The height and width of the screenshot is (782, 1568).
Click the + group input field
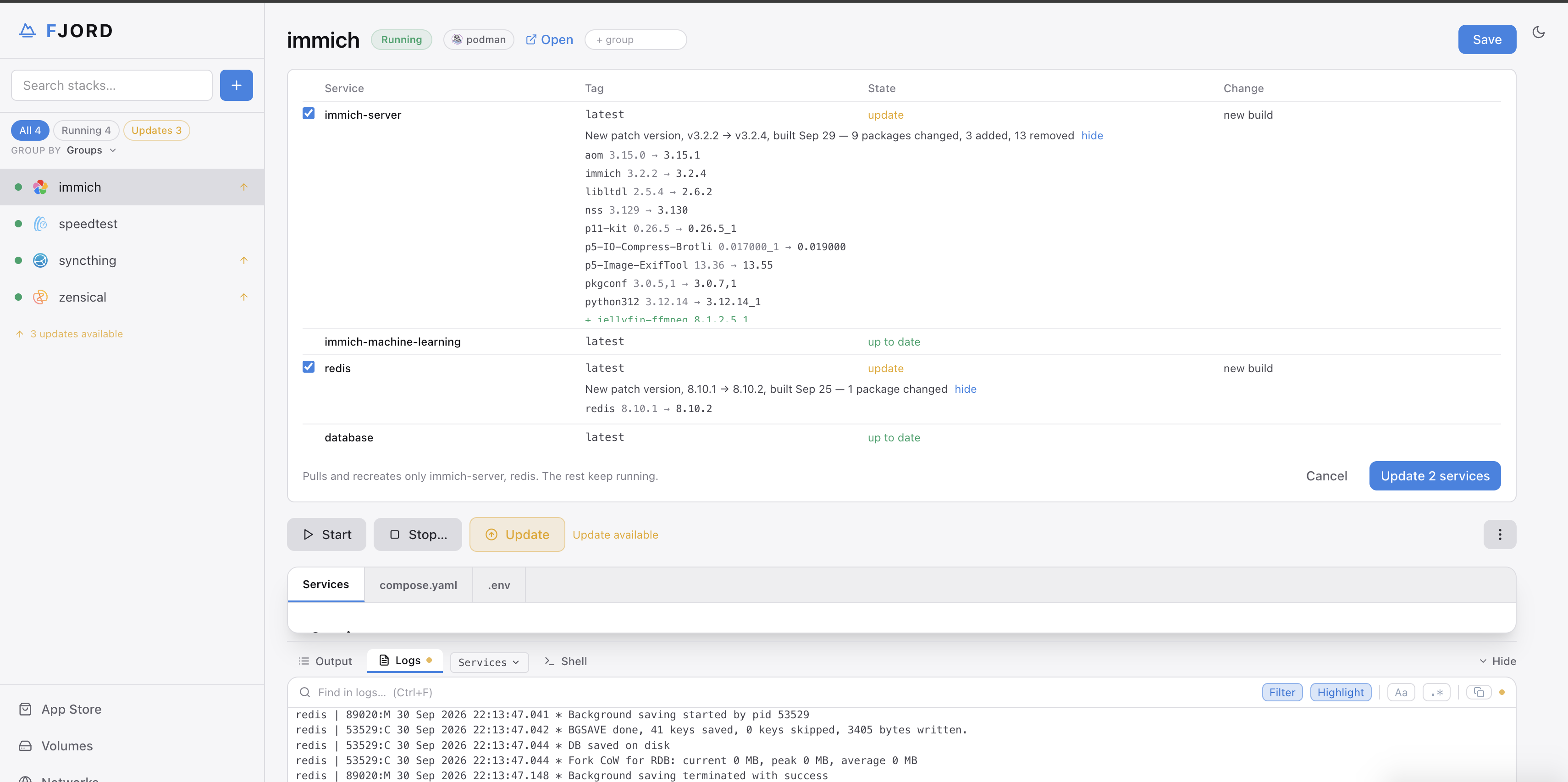[635, 39]
